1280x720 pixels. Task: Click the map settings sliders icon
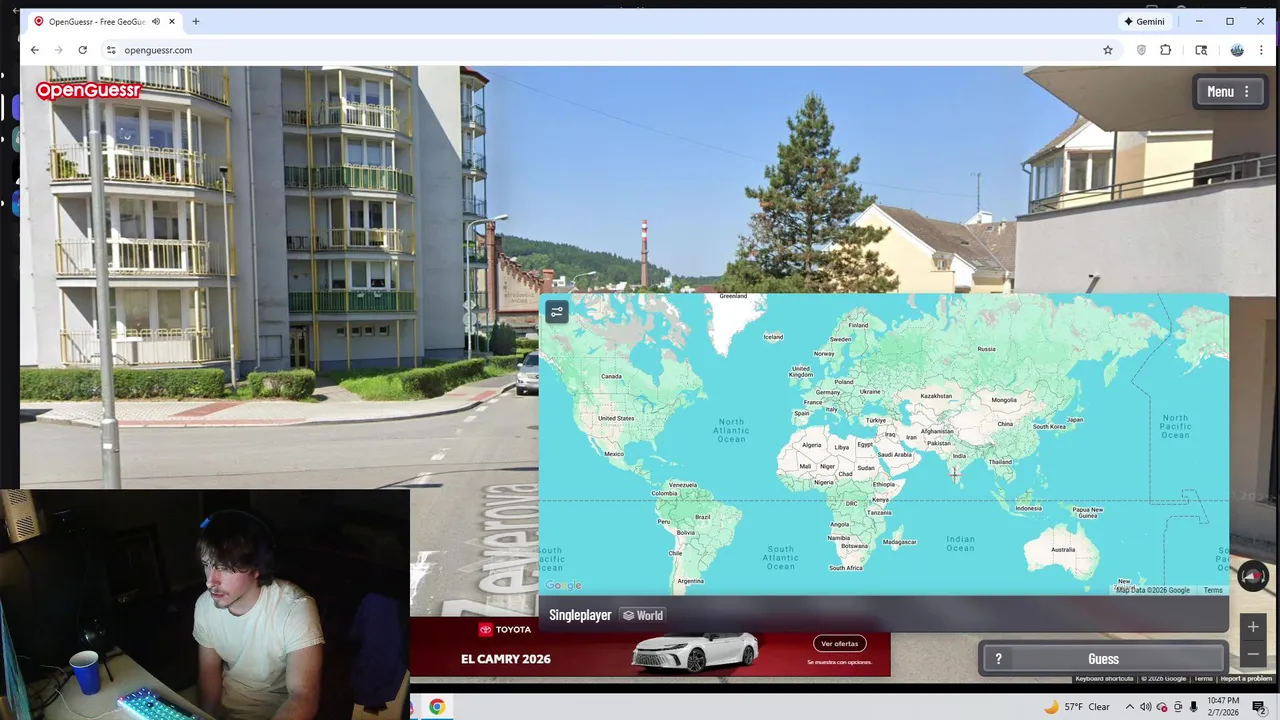(x=557, y=311)
